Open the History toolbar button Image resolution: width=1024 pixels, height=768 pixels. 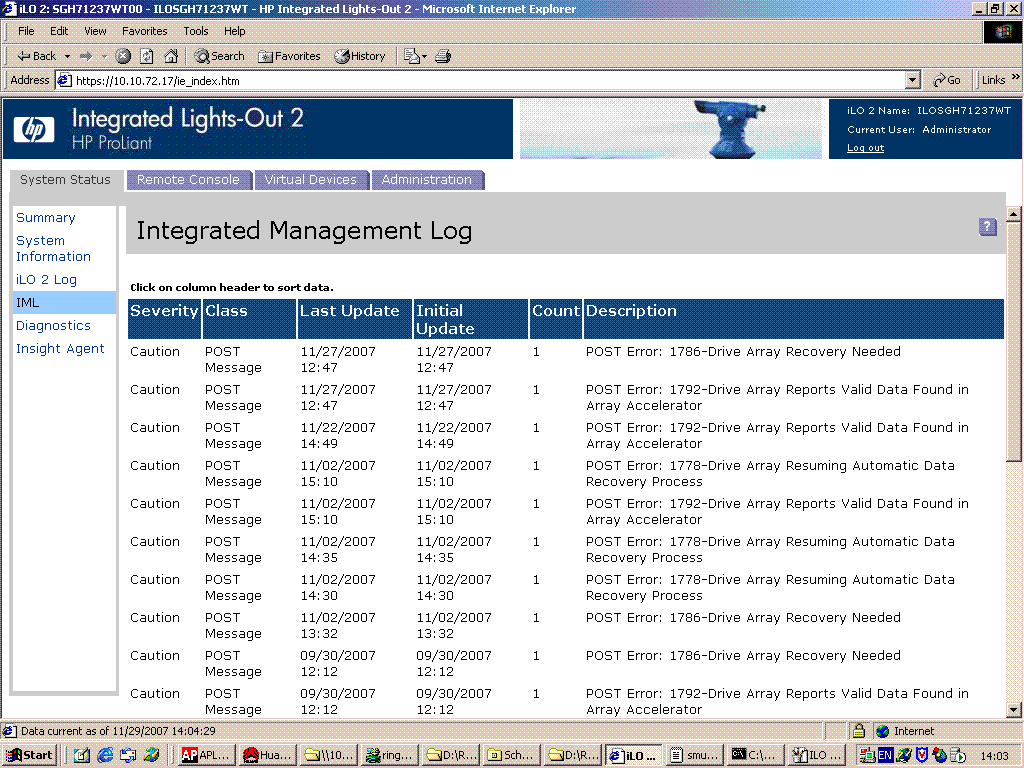click(x=360, y=56)
